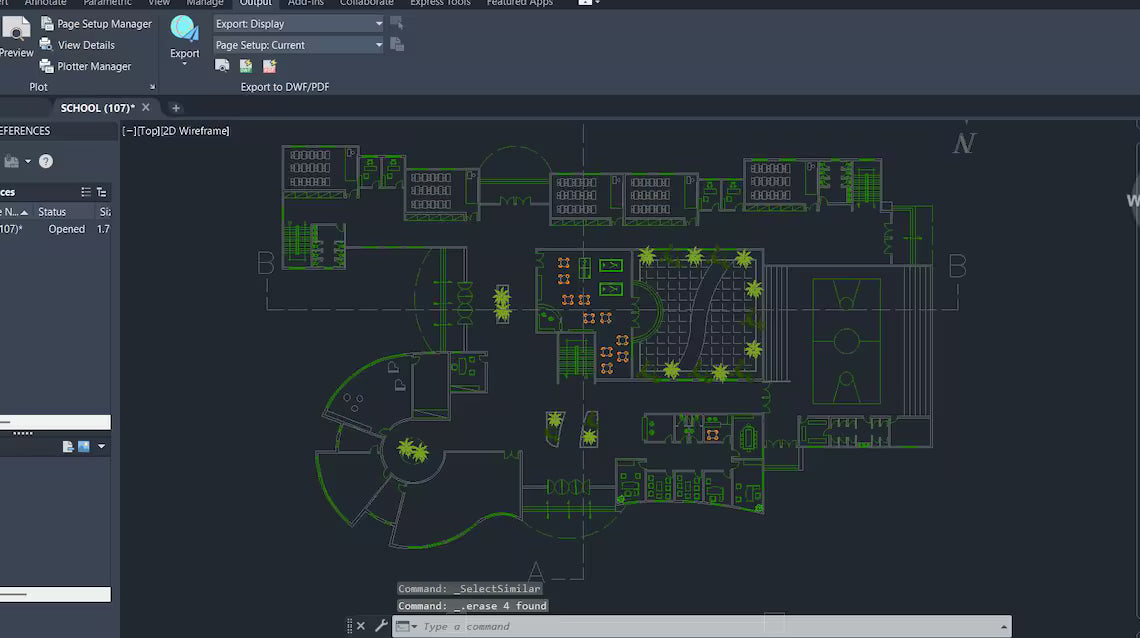This screenshot has width=1140, height=638.
Task: Switch to the Annotate ribbon tab
Action: pos(45,3)
